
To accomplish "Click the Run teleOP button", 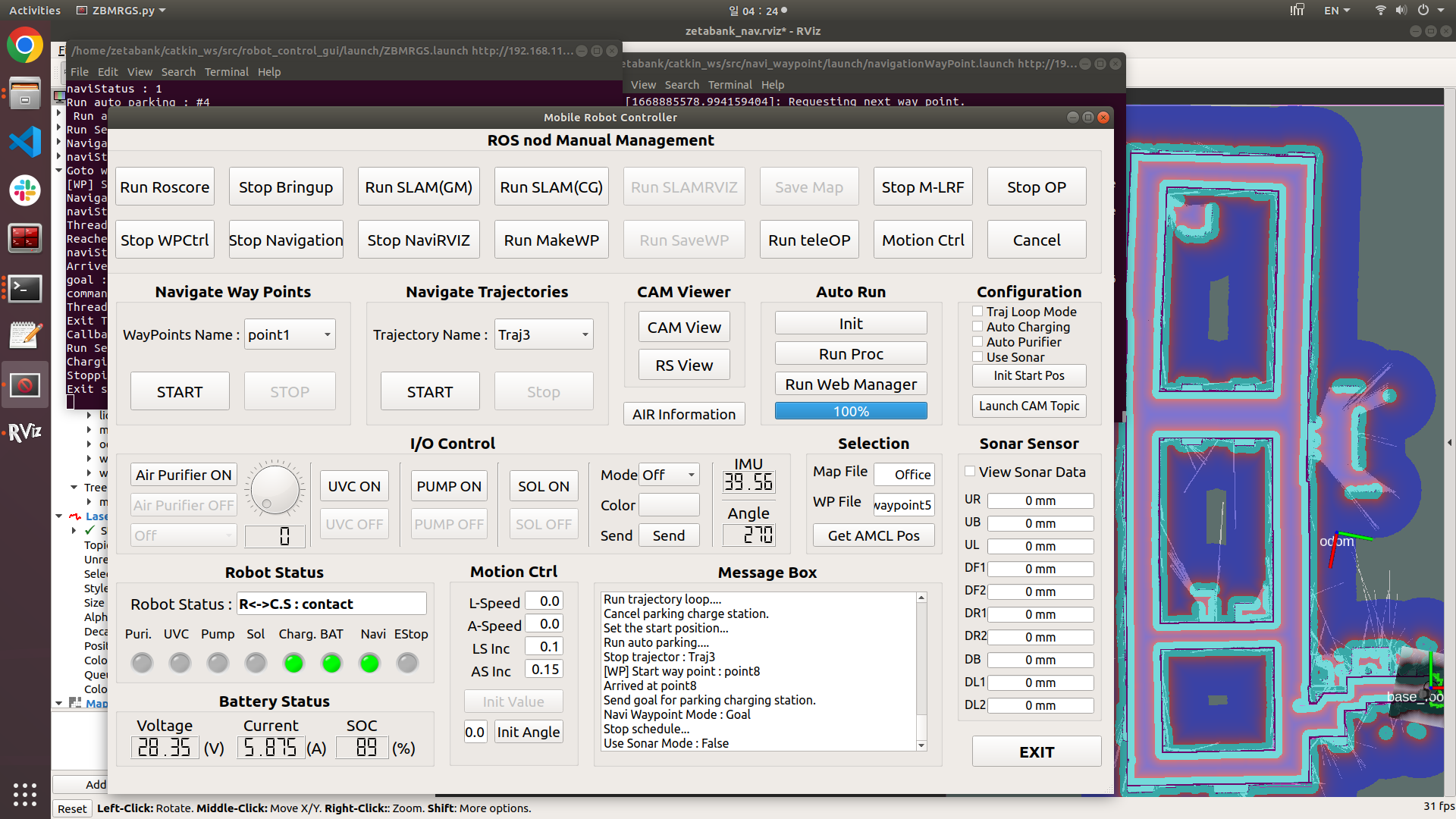I will pyautogui.click(x=808, y=240).
